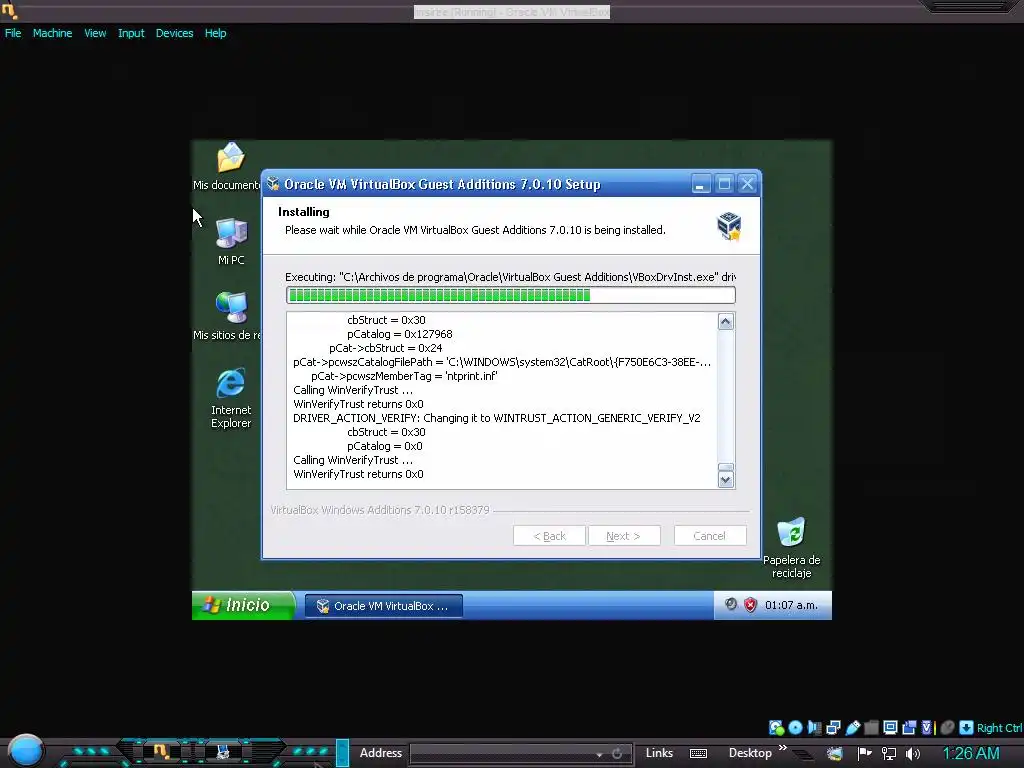
Task: Click the log scrollbar down arrow
Action: (726, 479)
